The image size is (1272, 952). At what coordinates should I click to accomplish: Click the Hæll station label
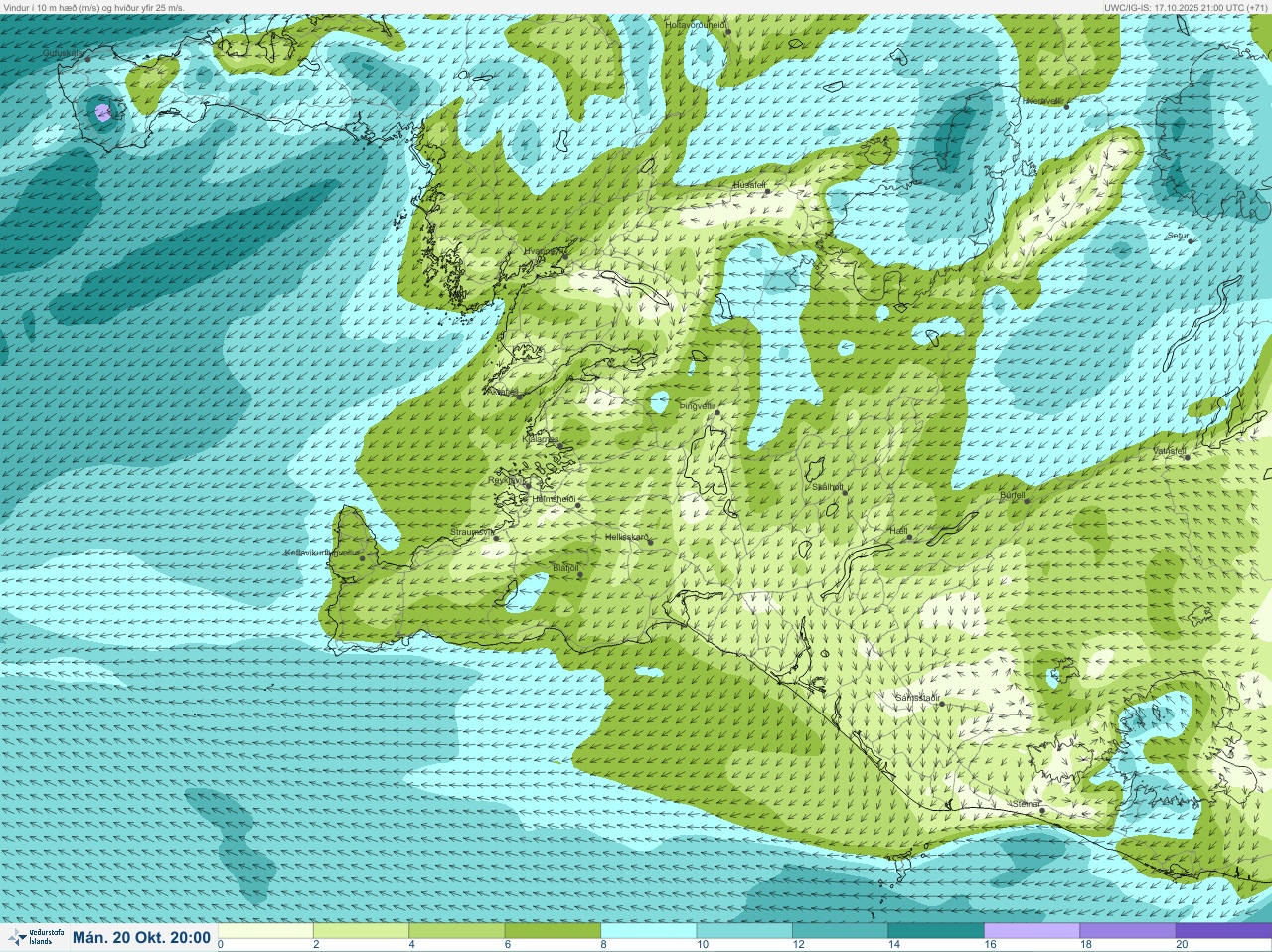898,531
